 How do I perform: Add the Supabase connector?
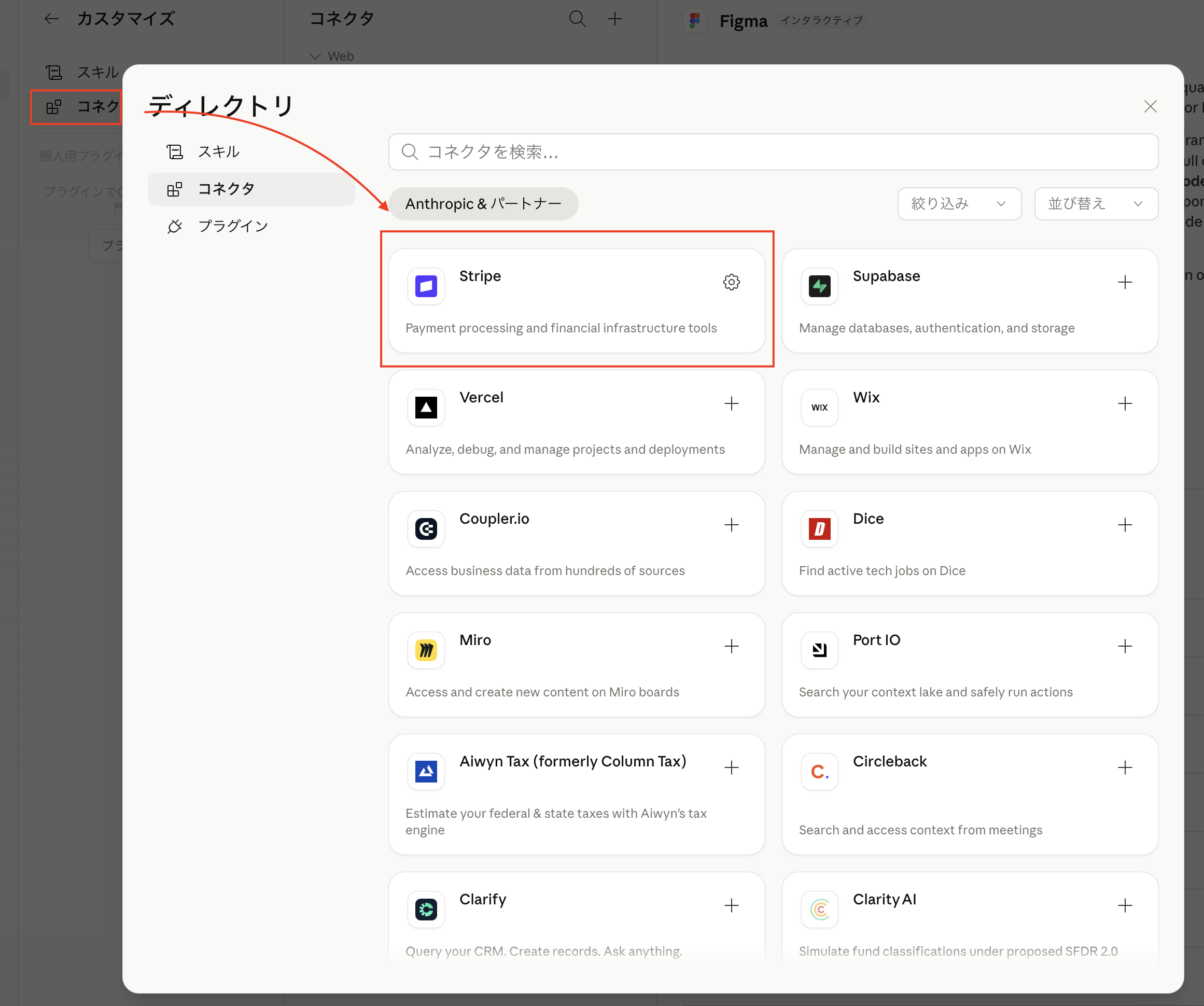pos(1124,282)
